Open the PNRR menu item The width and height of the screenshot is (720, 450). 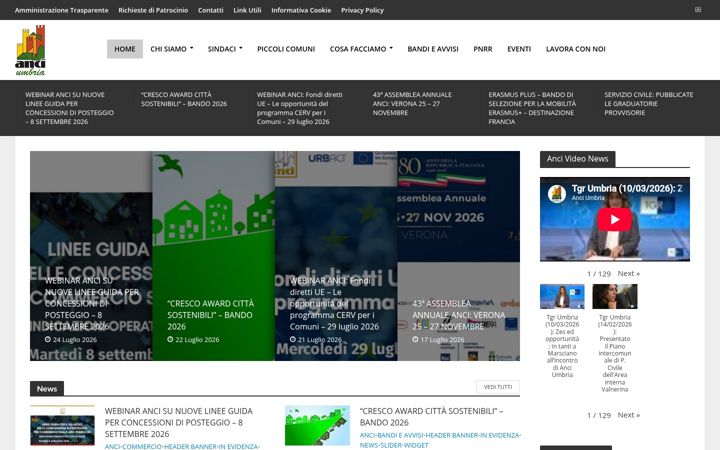click(x=483, y=49)
